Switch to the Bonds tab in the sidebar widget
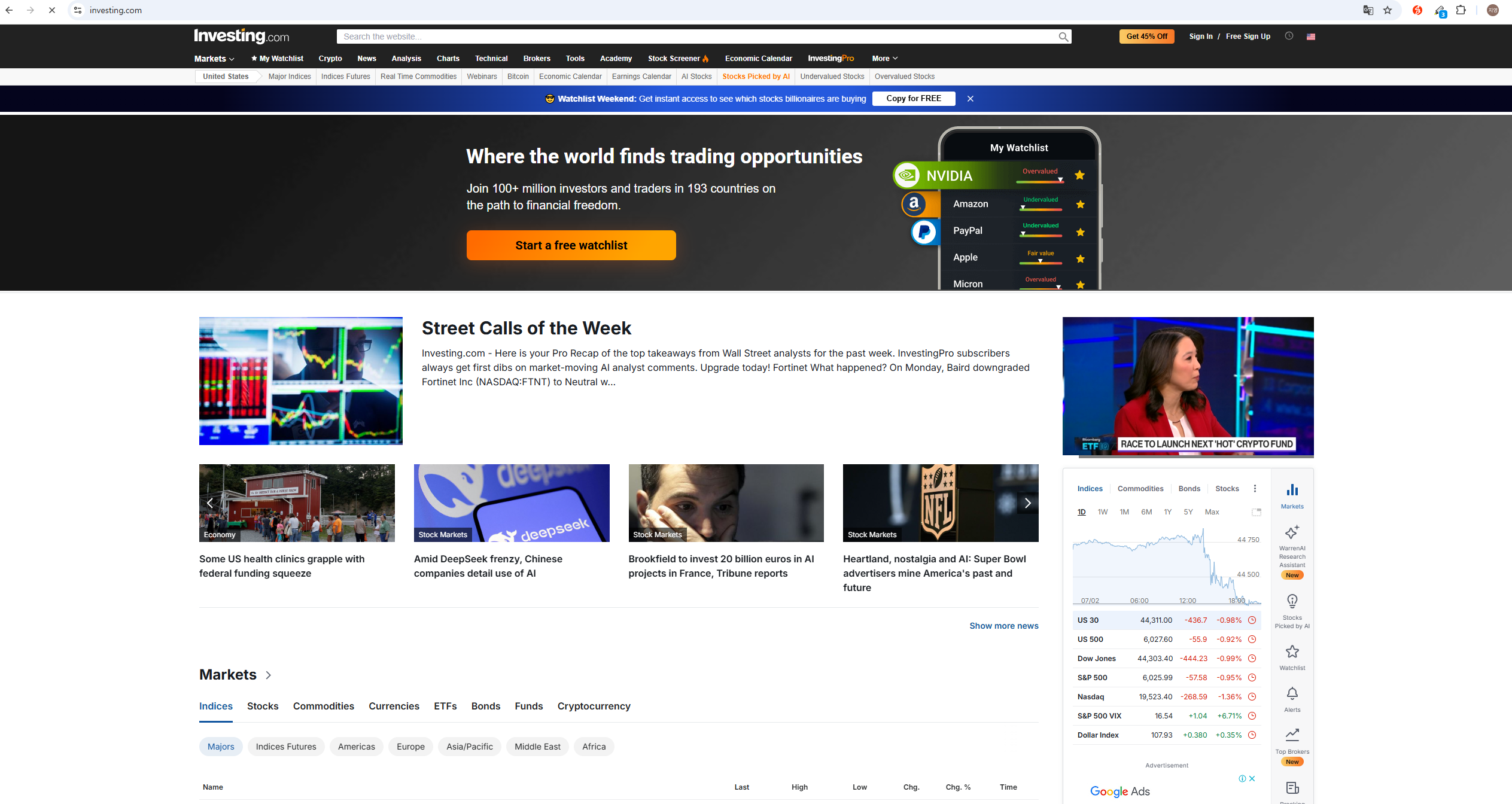Image resolution: width=1512 pixels, height=804 pixels. click(x=1189, y=489)
